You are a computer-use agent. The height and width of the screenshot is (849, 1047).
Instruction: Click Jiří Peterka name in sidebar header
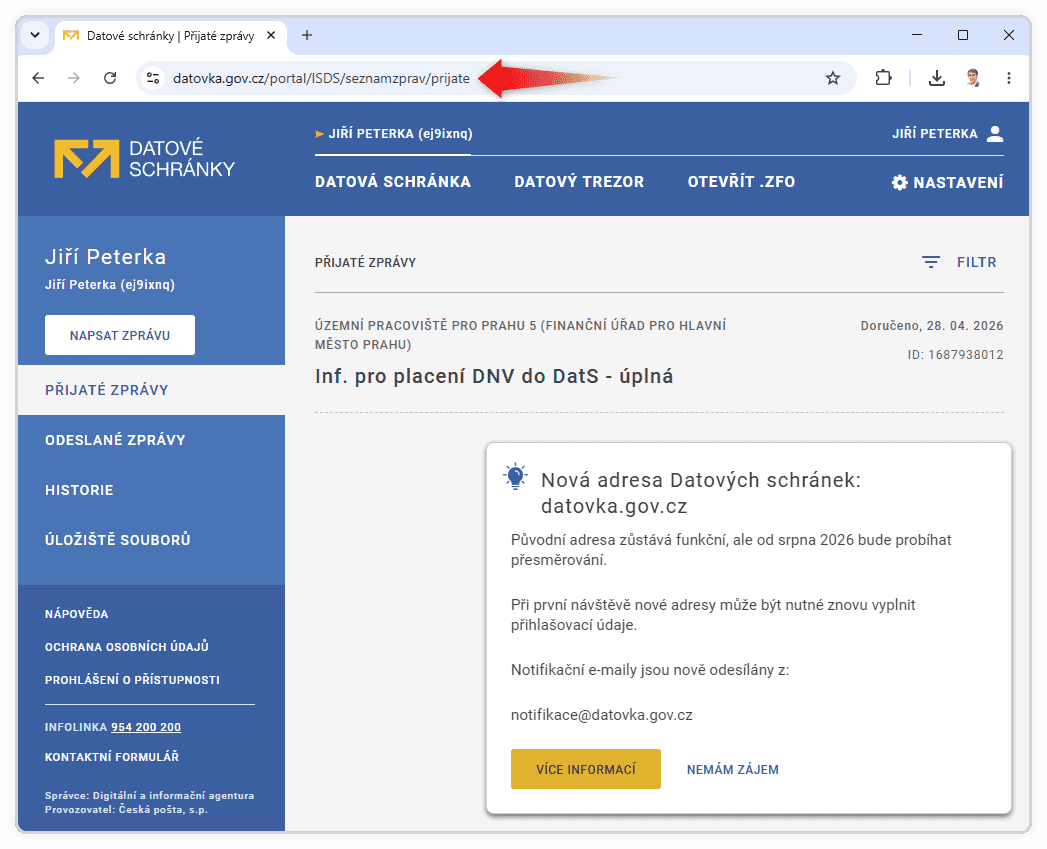tap(106, 257)
